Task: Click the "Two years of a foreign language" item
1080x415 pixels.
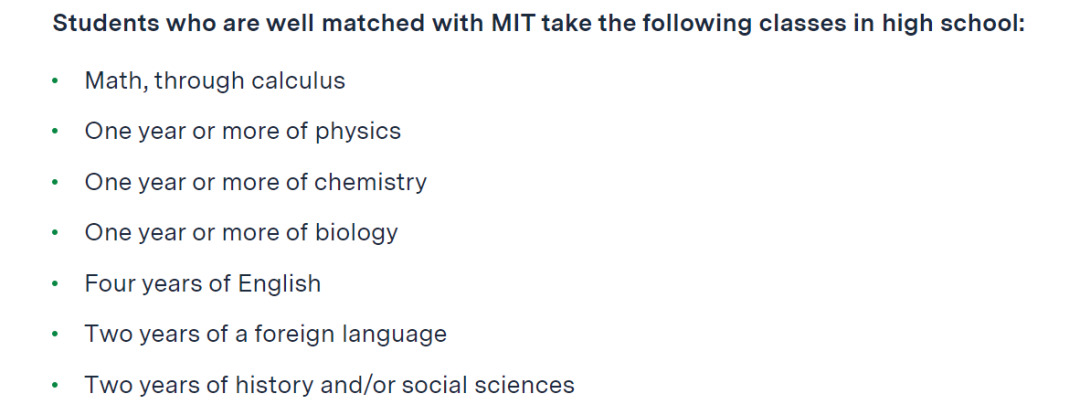Action: pyautogui.click(x=266, y=334)
